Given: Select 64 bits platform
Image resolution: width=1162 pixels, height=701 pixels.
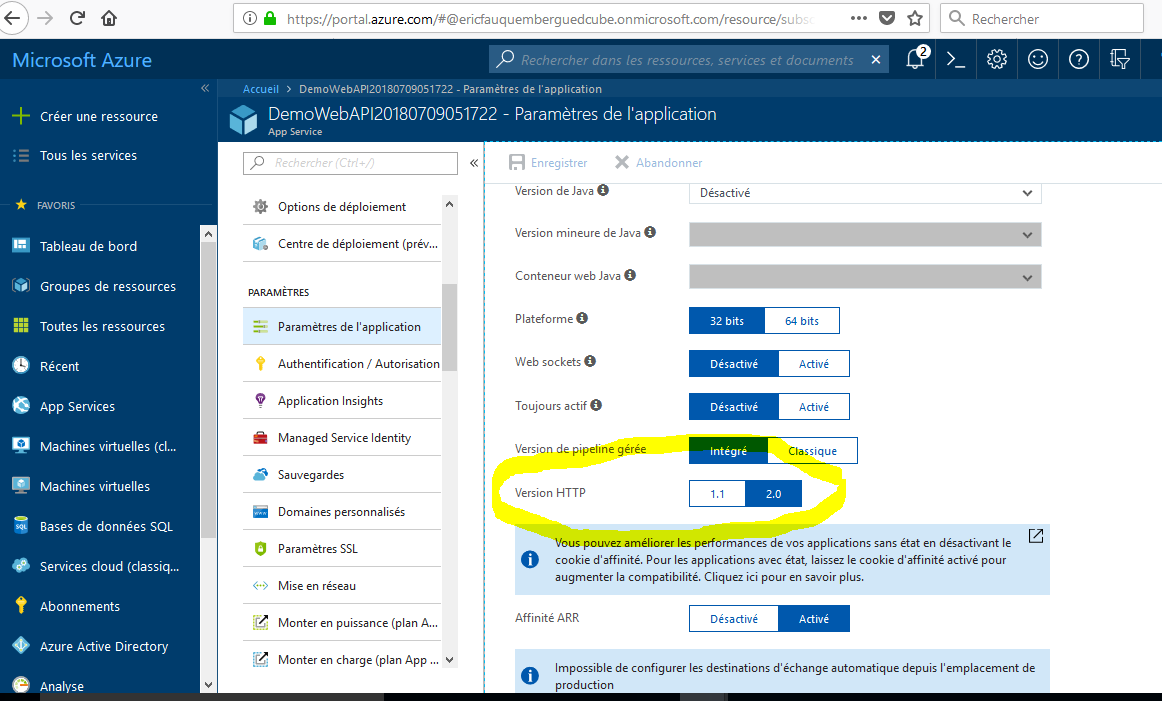Looking at the screenshot, I should 802,321.
